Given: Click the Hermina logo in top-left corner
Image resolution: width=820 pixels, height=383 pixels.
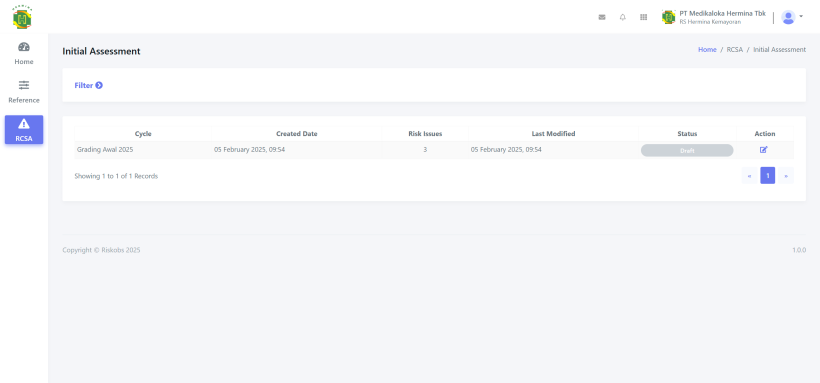Looking at the screenshot, I should pos(22,17).
